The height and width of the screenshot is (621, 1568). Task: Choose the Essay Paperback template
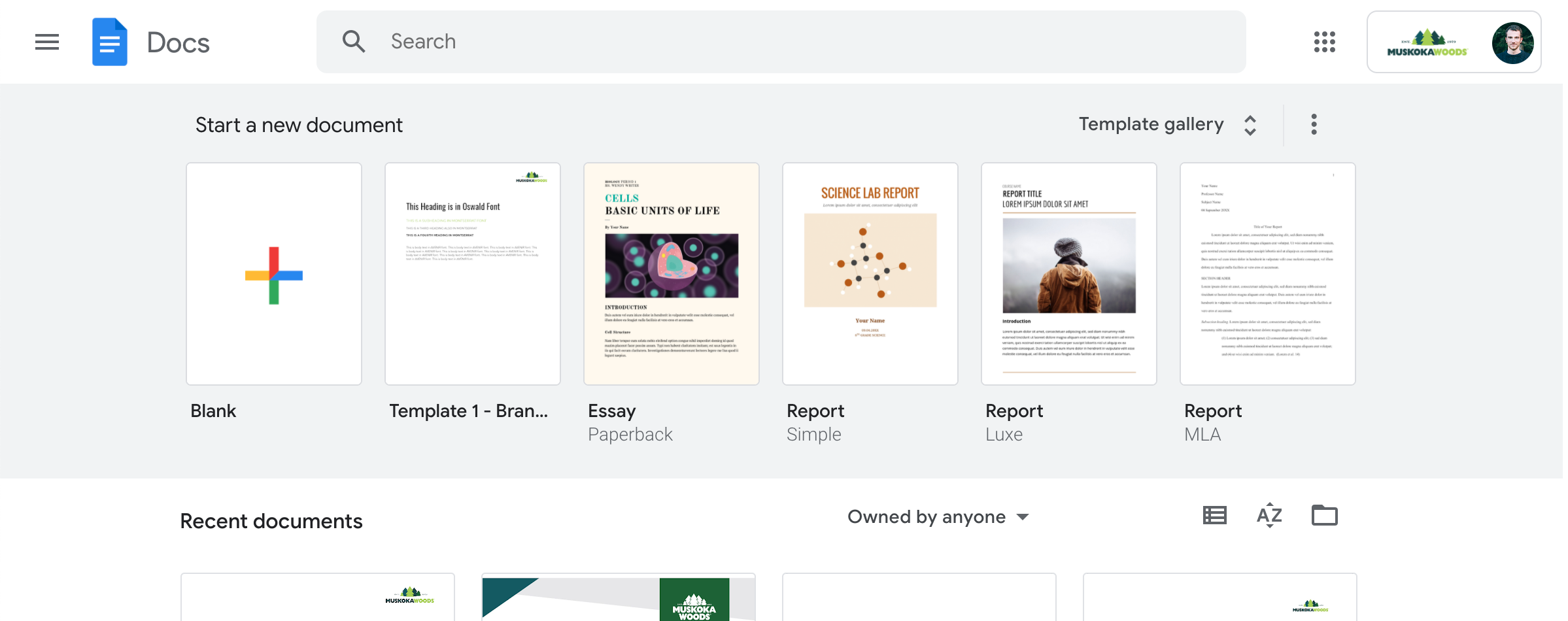(x=672, y=275)
